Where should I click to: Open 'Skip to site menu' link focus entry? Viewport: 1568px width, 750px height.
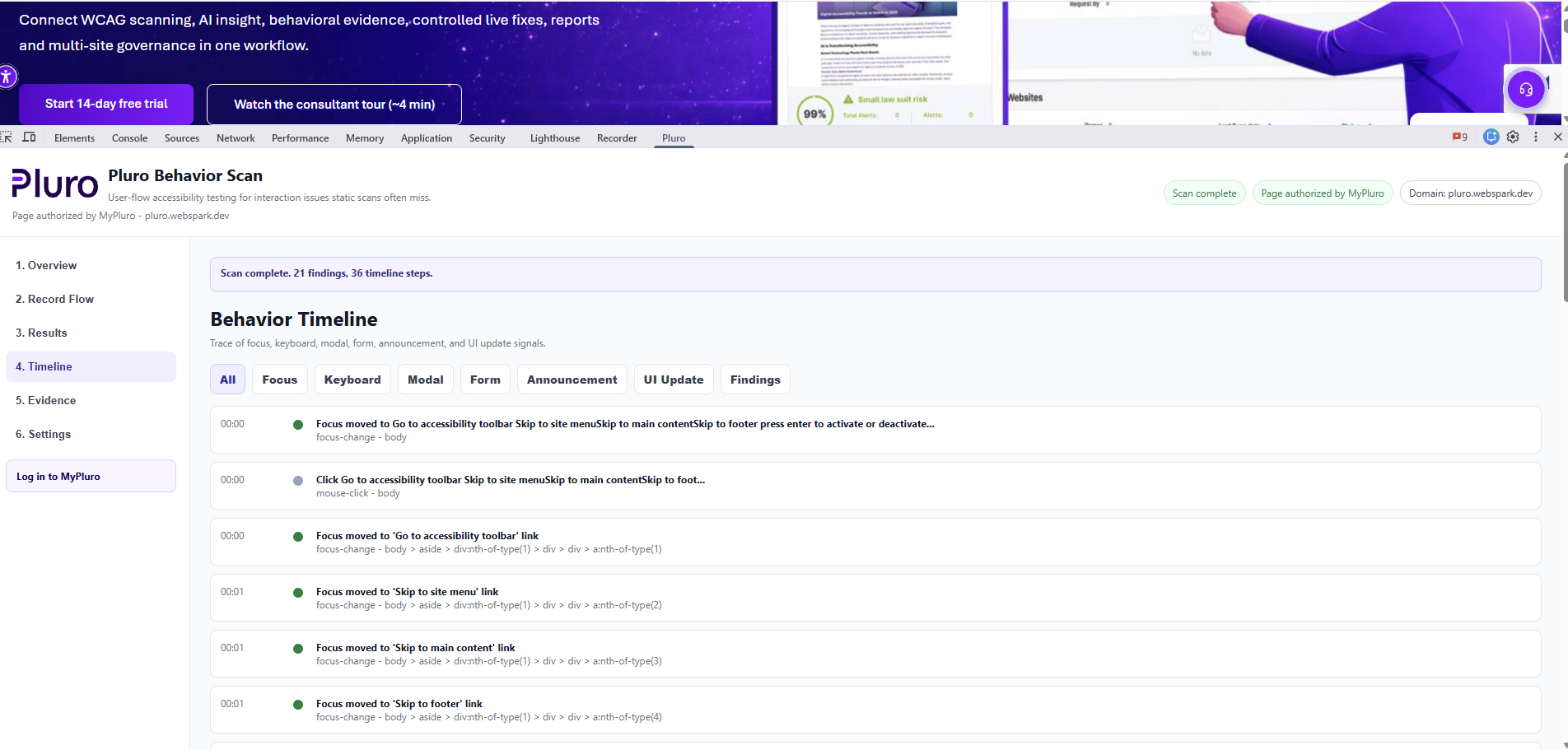[x=875, y=598]
